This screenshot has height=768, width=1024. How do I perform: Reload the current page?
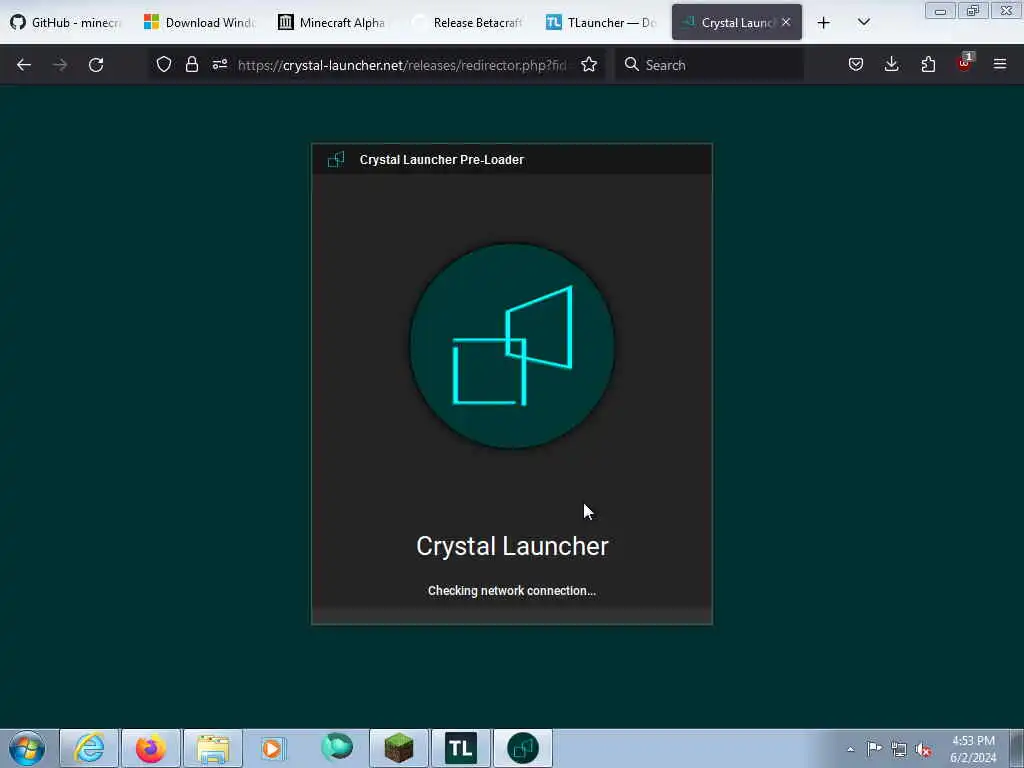click(x=96, y=65)
